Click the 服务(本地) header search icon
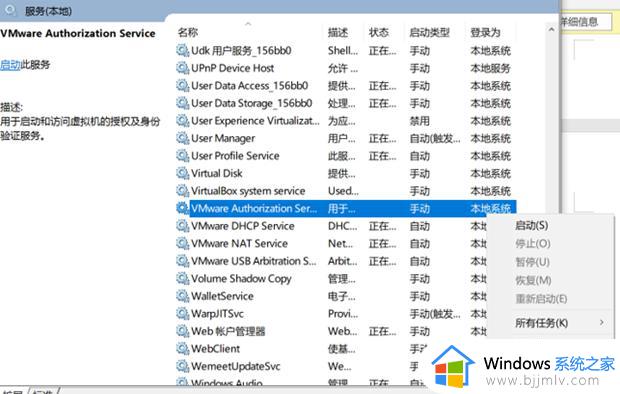 [11, 10]
